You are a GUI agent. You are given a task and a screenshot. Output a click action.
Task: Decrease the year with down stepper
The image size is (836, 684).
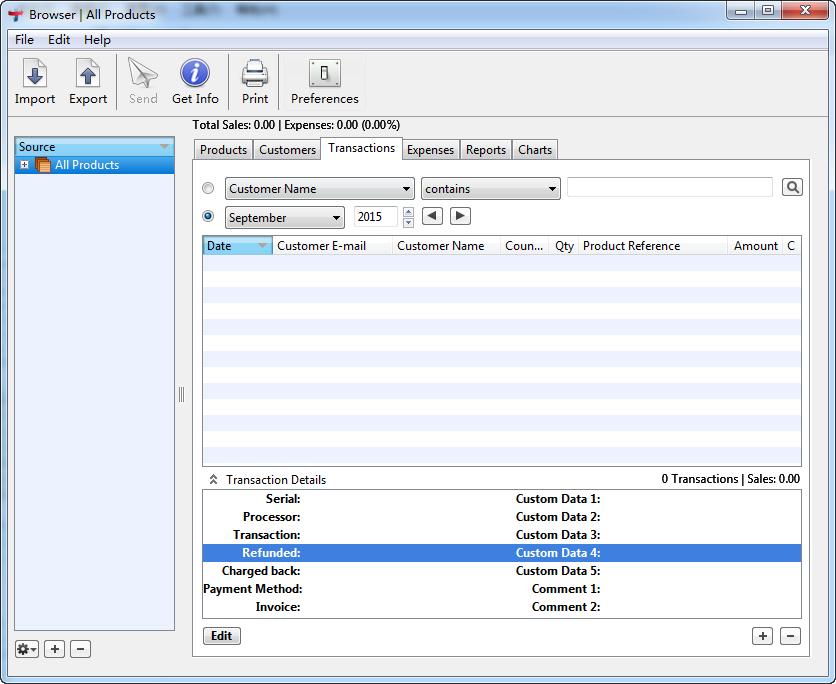click(408, 222)
